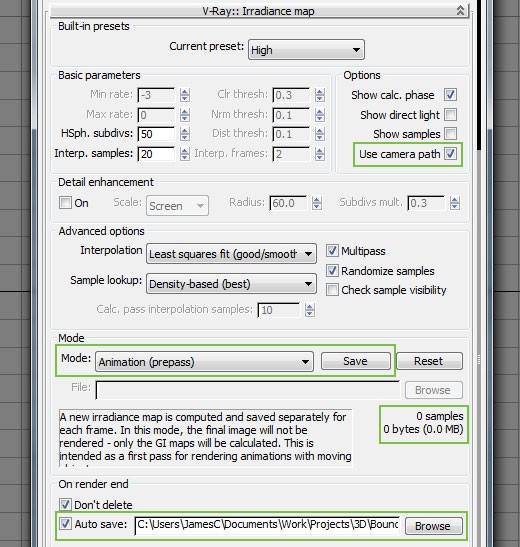520x547 pixels.
Task: Click the Mode File path field
Action: (248, 390)
